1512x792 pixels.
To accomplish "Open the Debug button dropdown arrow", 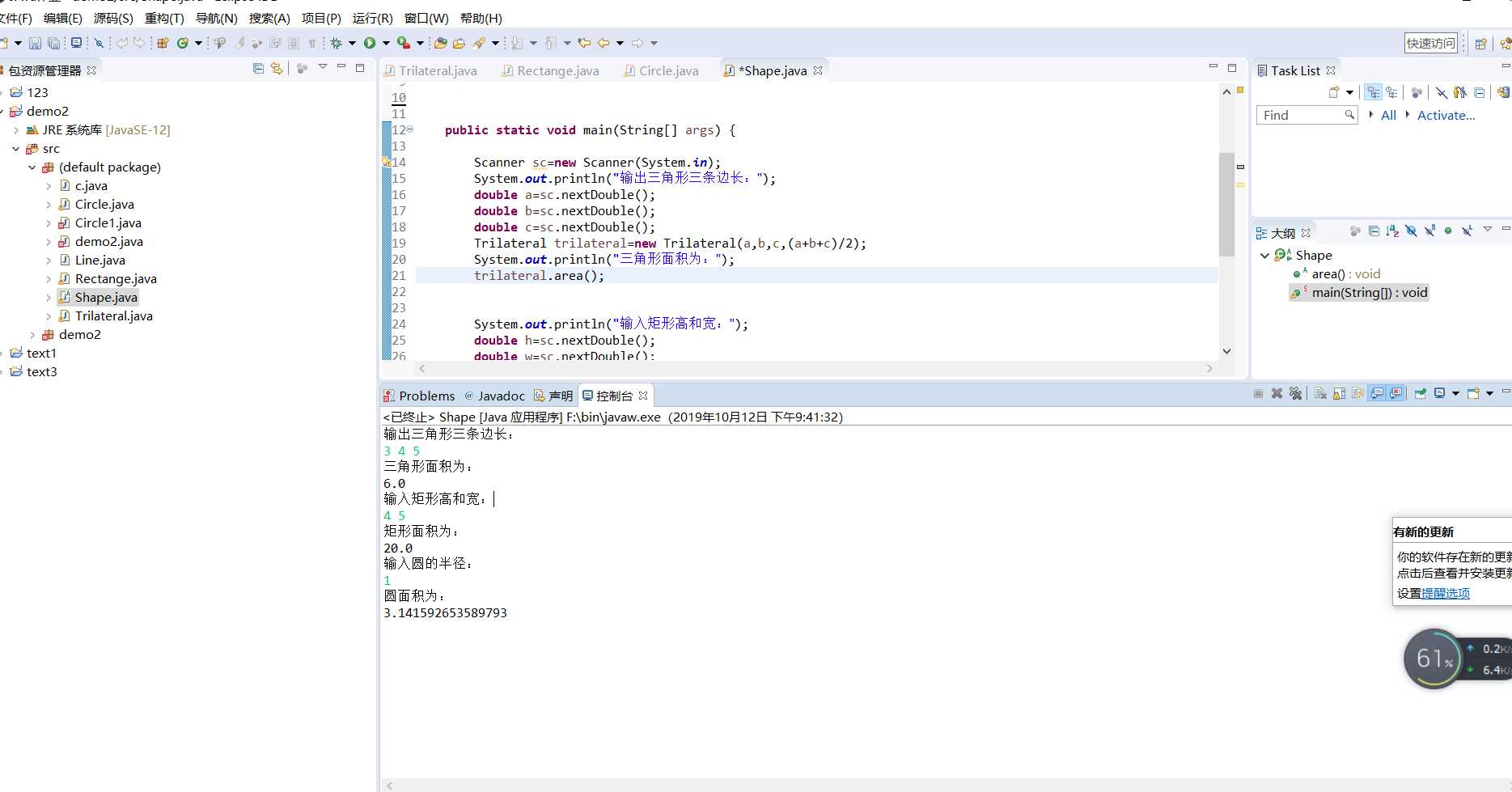I will [352, 43].
